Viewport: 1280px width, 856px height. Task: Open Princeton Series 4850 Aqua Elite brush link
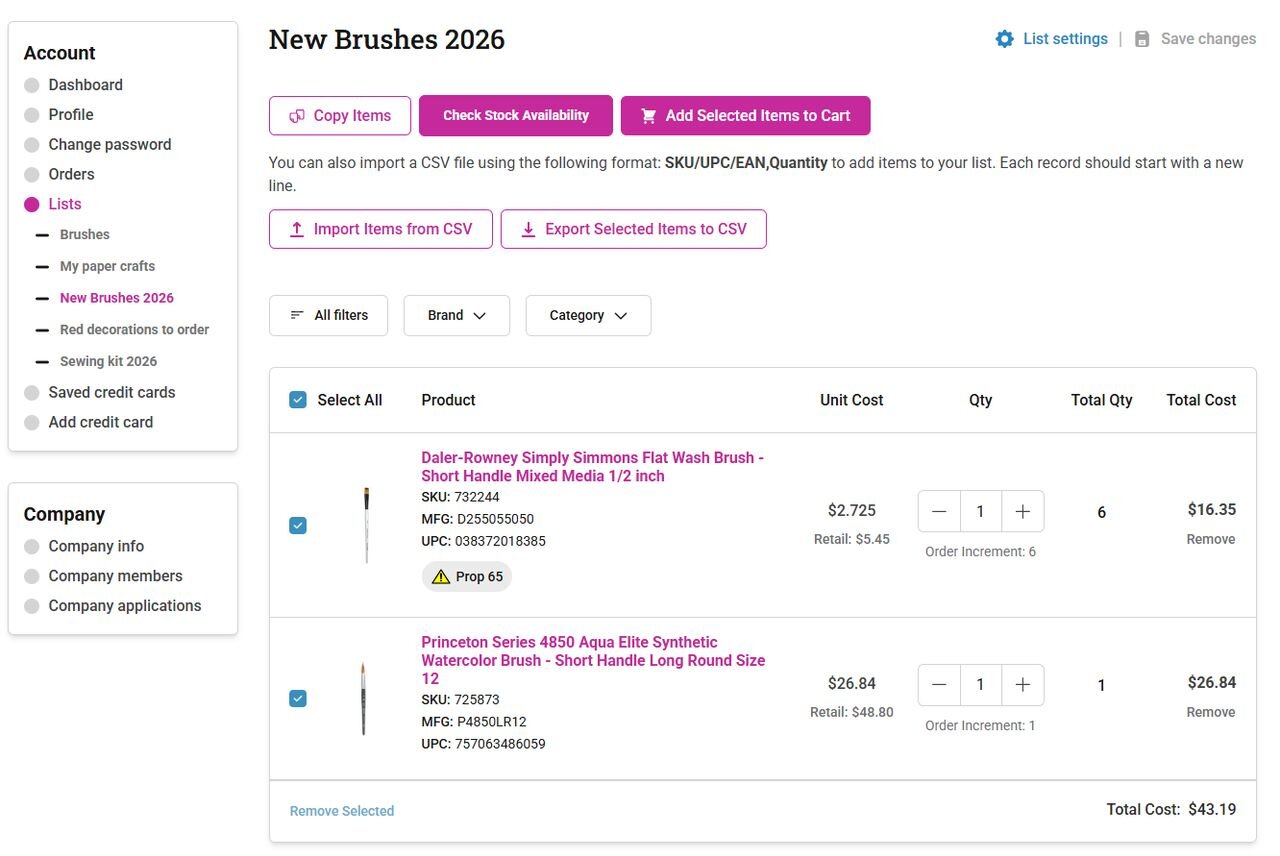tap(593, 660)
